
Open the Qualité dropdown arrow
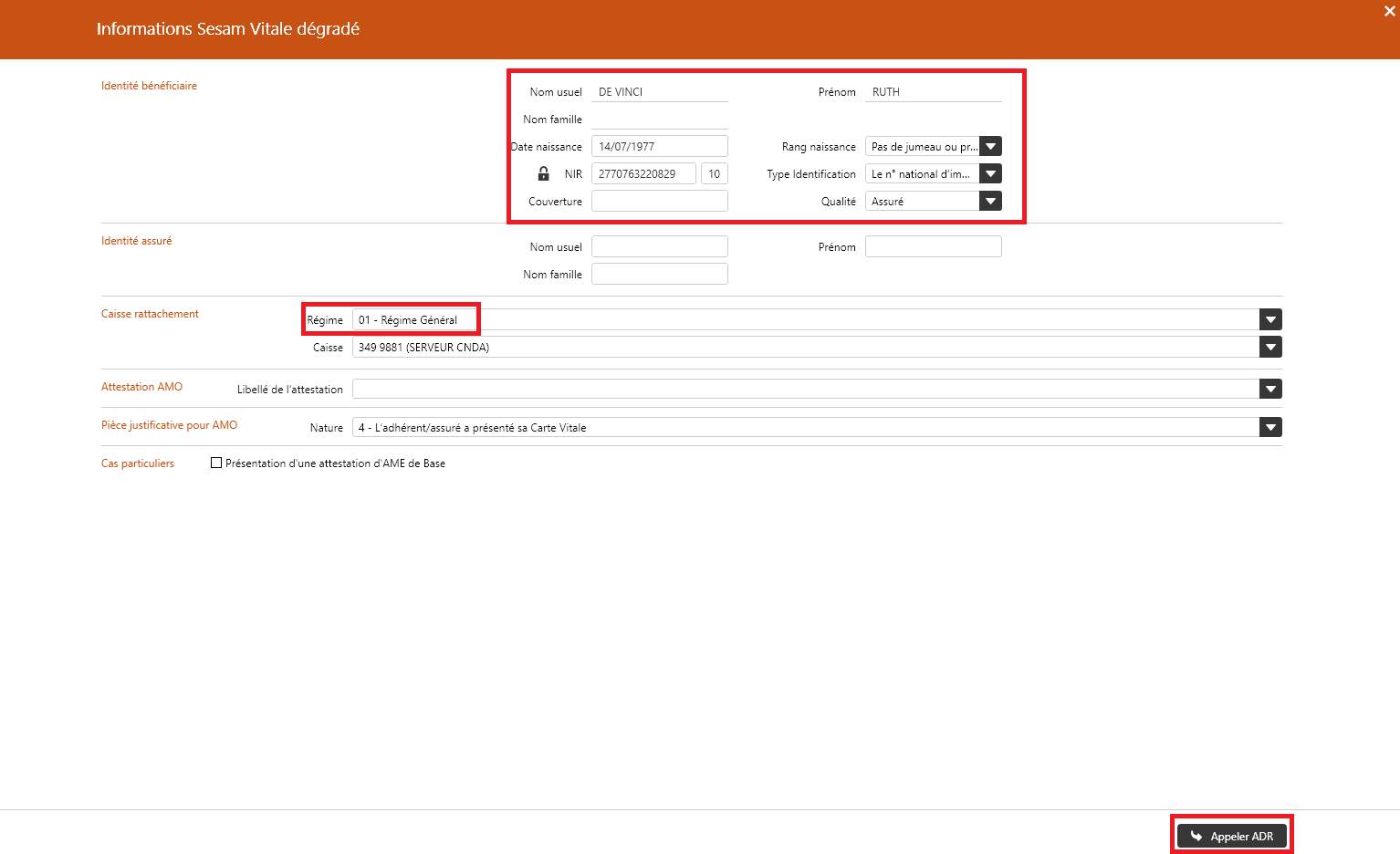[x=990, y=201]
